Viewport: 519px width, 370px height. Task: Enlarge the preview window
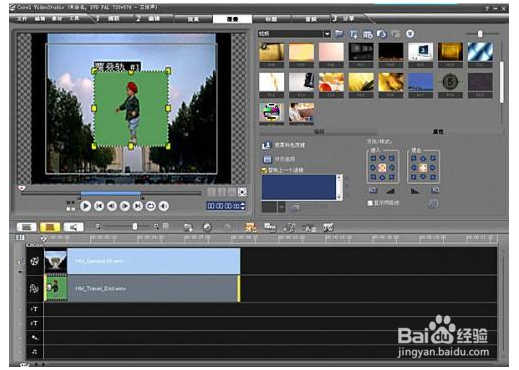(x=242, y=192)
